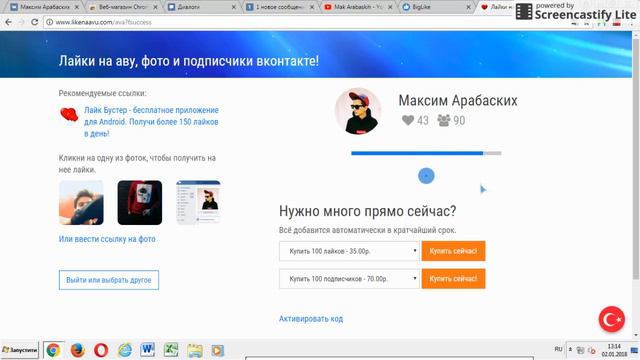
Task: Select the VK profile screenshot thumbnail
Action: 198,202
